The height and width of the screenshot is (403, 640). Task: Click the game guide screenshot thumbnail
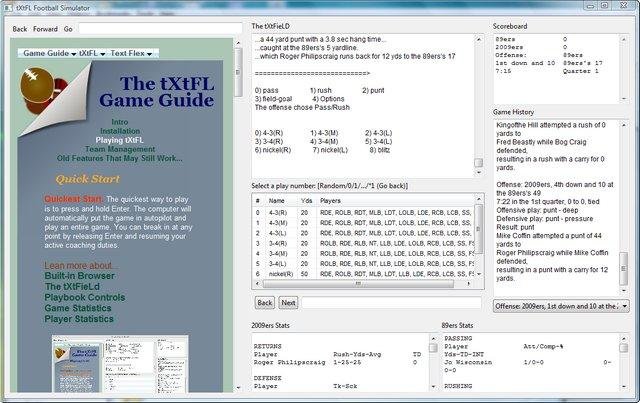[x=120, y=364]
